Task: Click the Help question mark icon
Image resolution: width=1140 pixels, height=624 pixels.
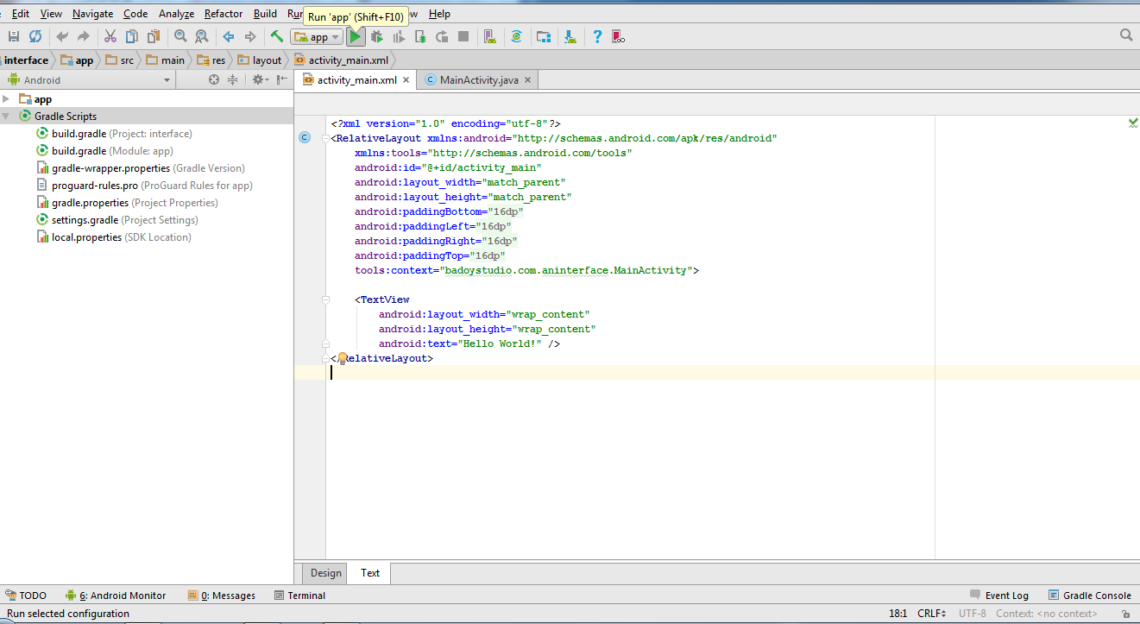Action: (x=597, y=37)
